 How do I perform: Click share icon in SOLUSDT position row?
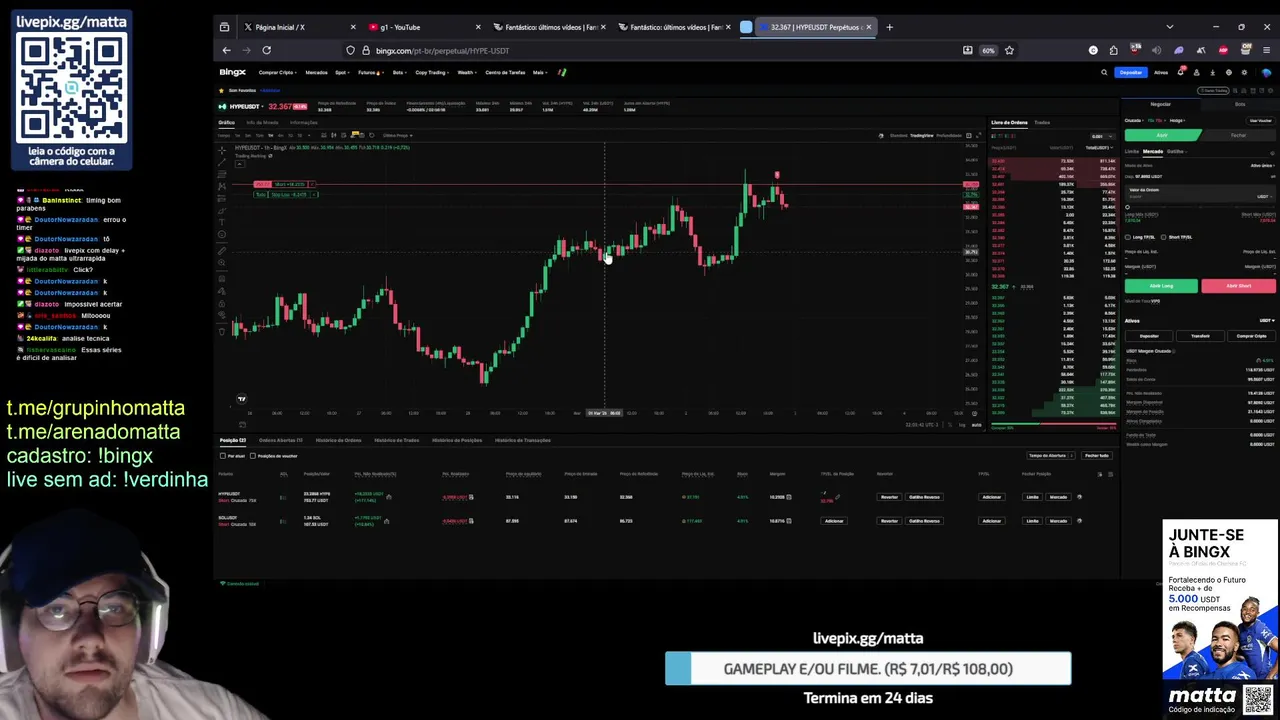tap(386, 520)
